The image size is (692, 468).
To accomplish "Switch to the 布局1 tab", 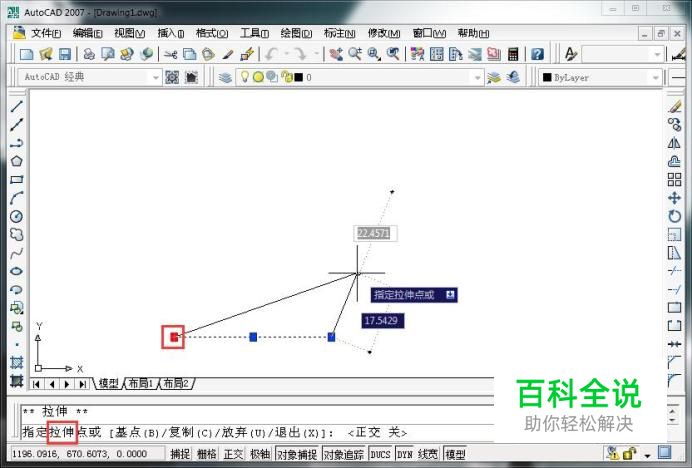I will pyautogui.click(x=141, y=383).
